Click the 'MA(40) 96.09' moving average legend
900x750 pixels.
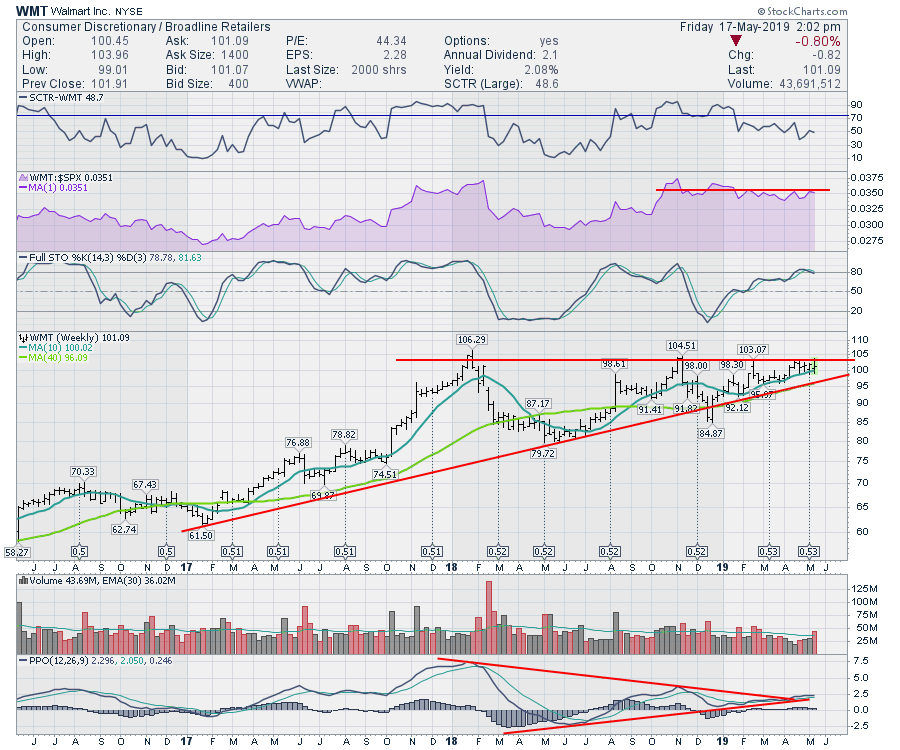[54, 357]
